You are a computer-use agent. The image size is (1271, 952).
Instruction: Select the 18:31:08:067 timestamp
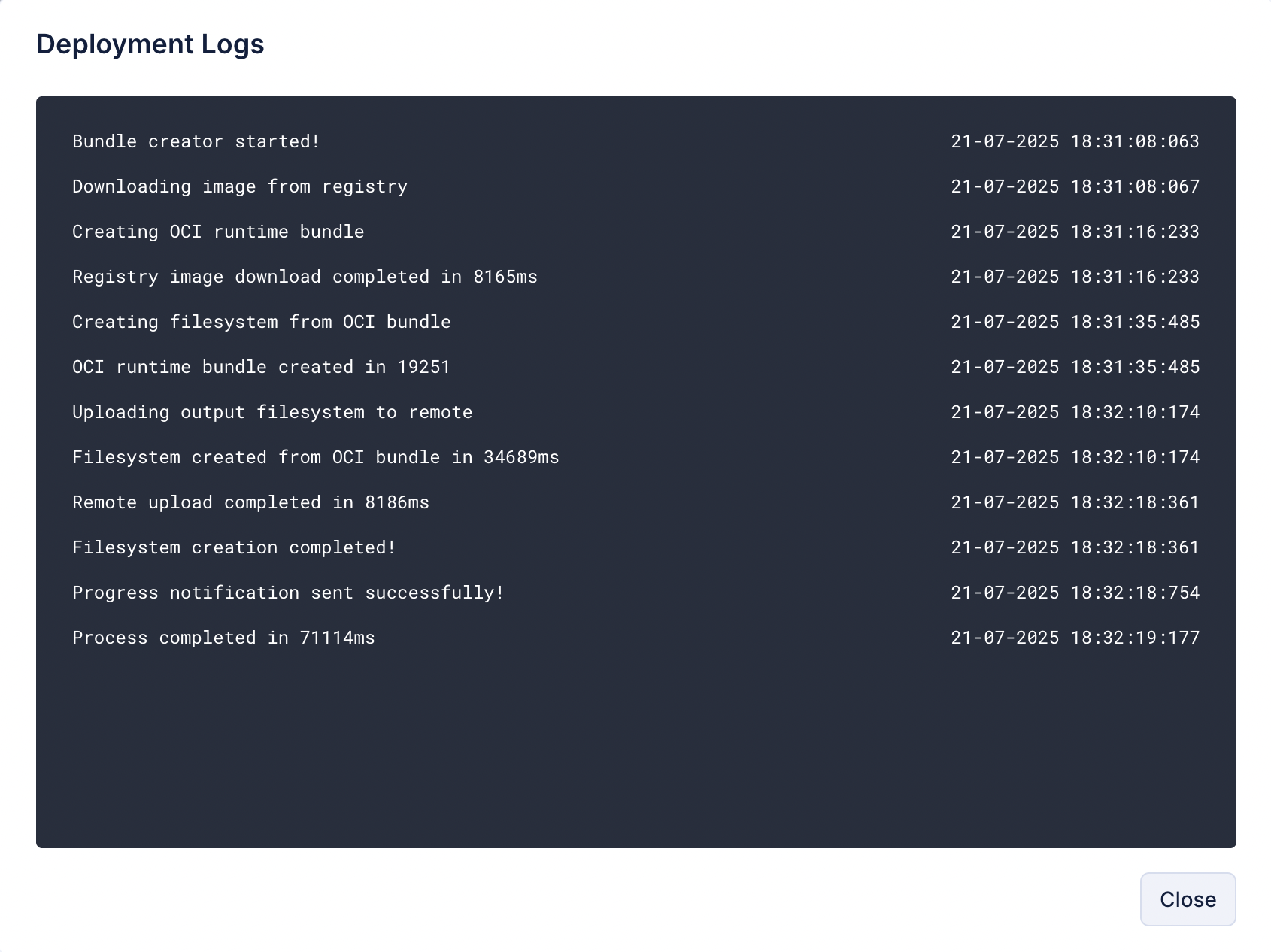1075,186
